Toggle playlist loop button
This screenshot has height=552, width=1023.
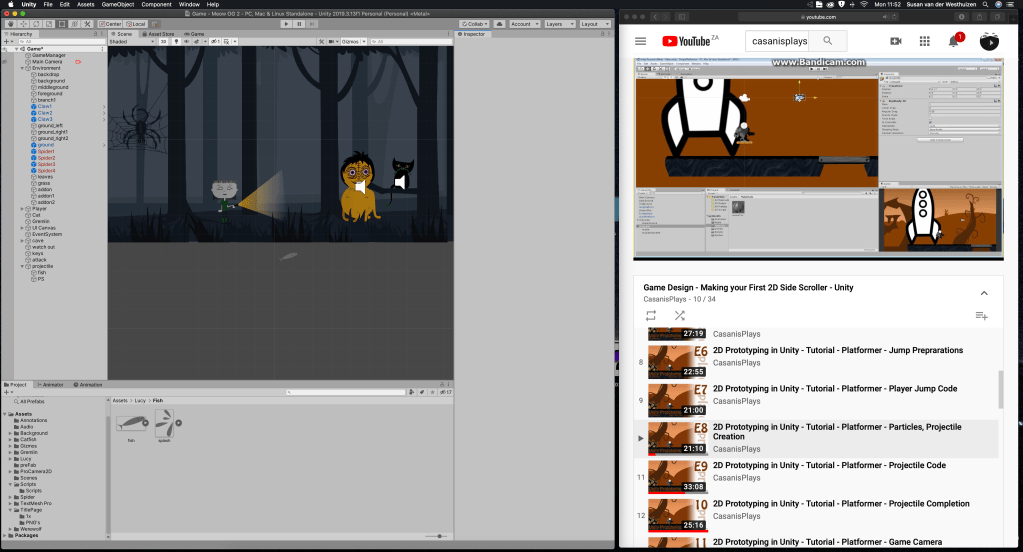tap(651, 316)
